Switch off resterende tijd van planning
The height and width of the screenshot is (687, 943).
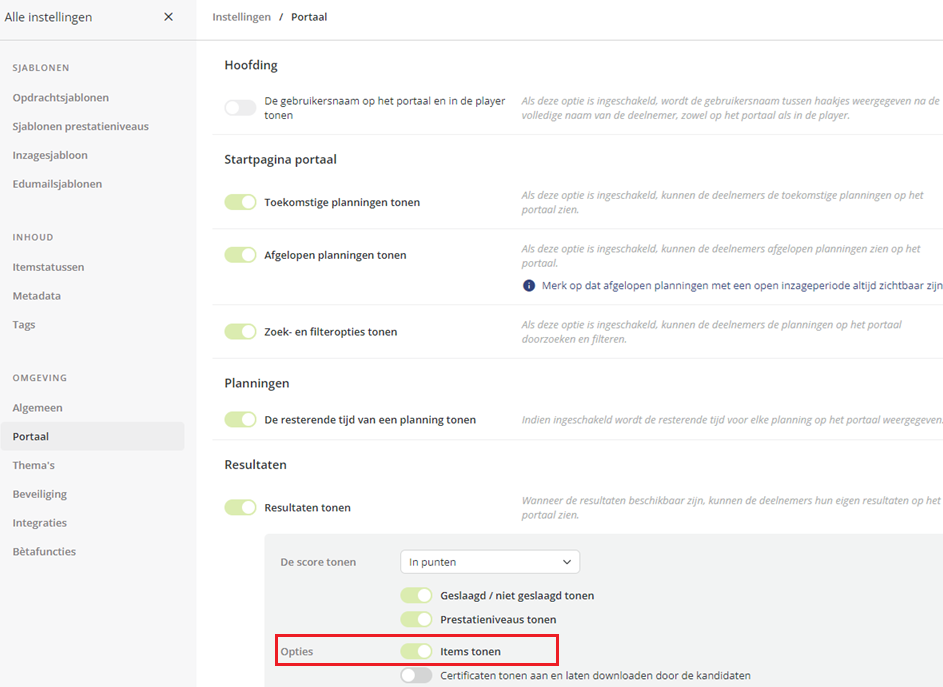[240, 419]
